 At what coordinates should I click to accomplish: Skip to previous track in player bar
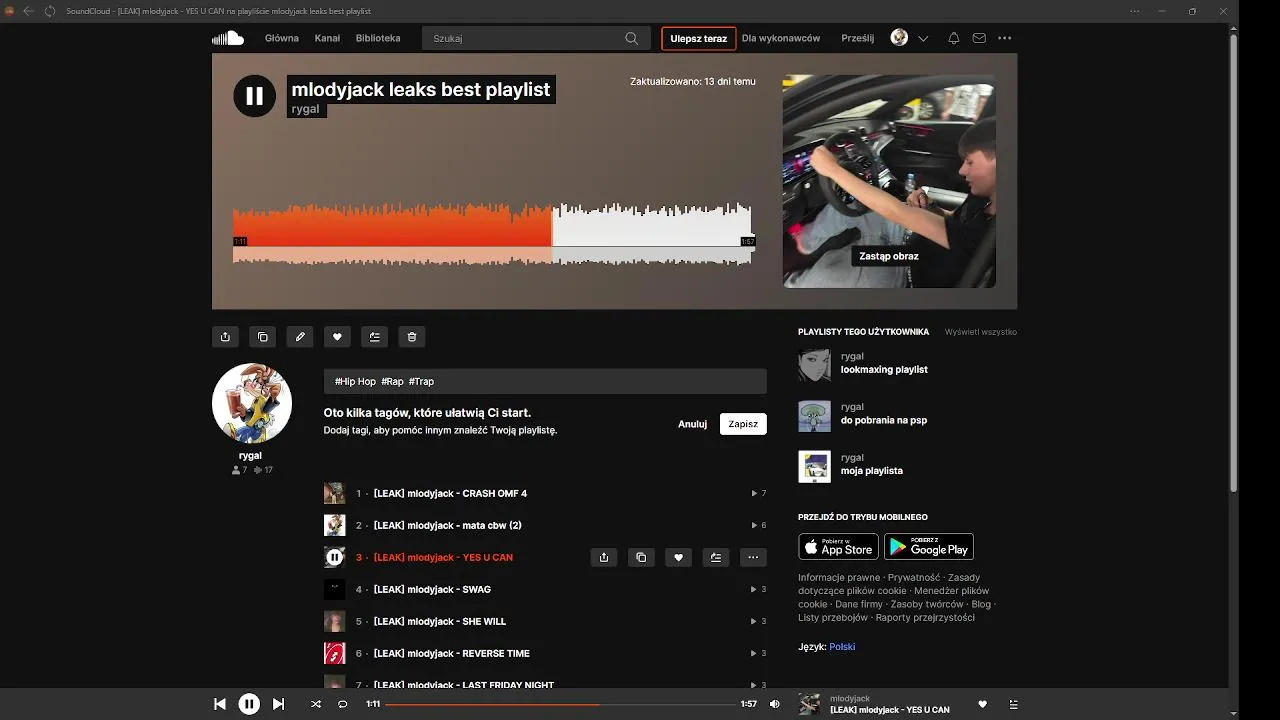point(220,704)
